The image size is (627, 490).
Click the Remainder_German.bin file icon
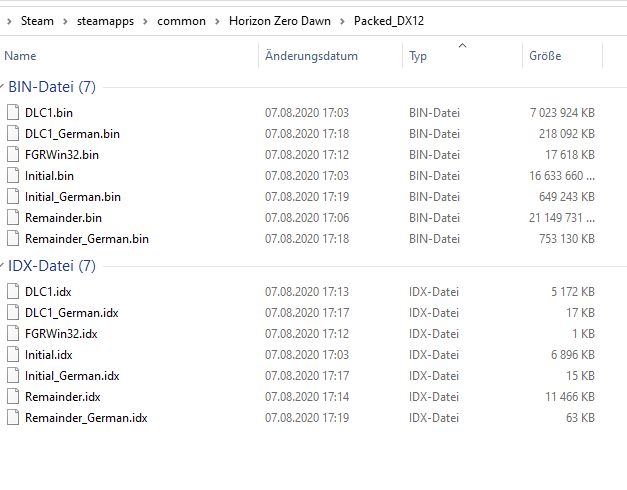pyautogui.click(x=13, y=238)
